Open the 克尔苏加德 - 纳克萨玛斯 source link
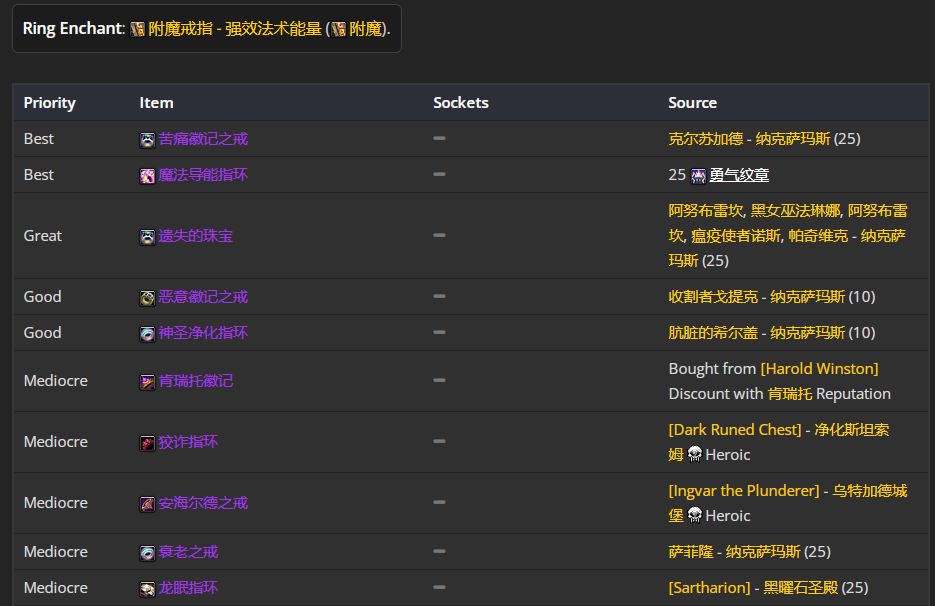Viewport: 935px width, 606px height. [x=750, y=139]
